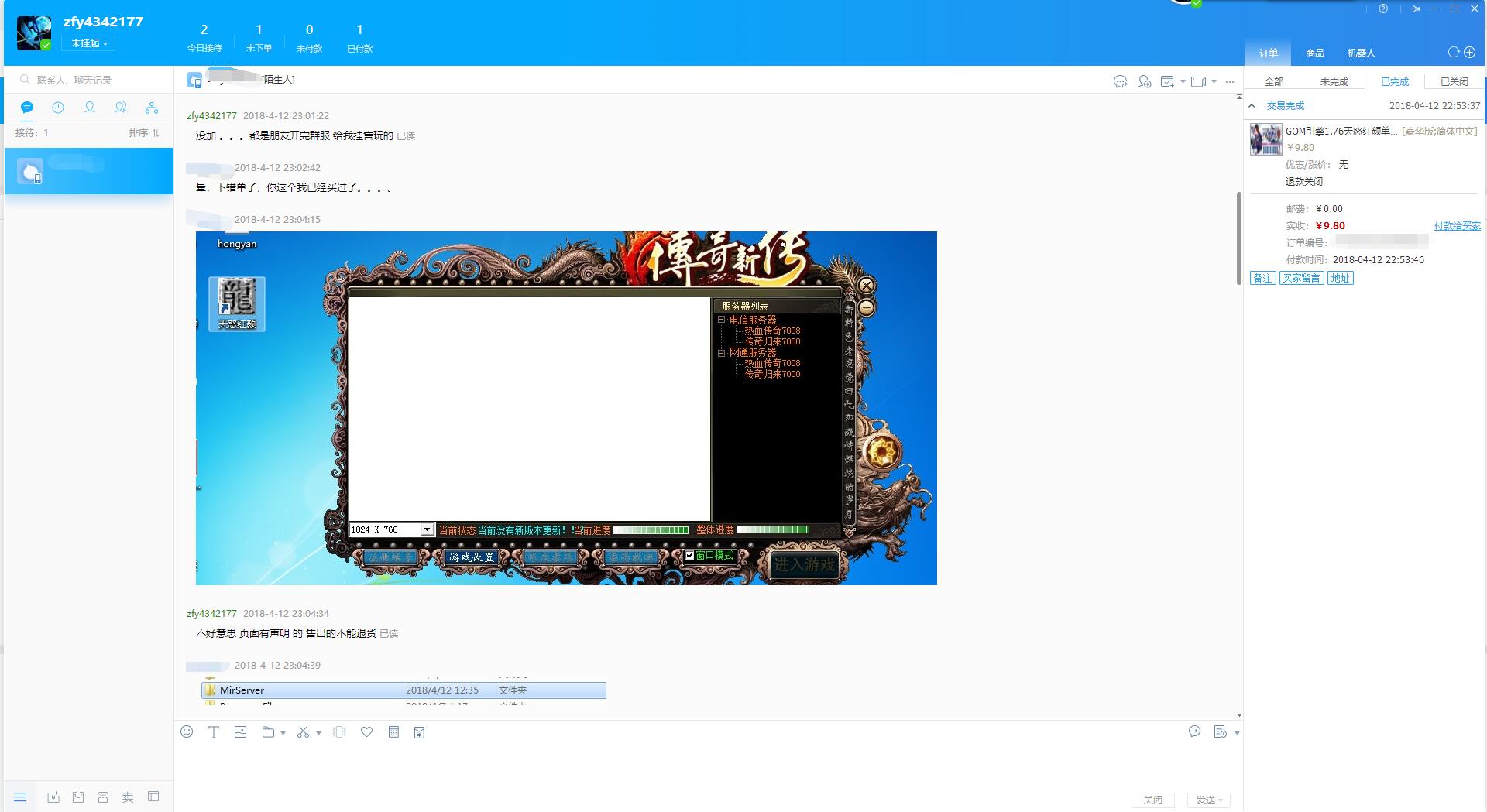This screenshot has height=812, width=1487.
Task: Focus search contacts input field
Action: coord(89,80)
